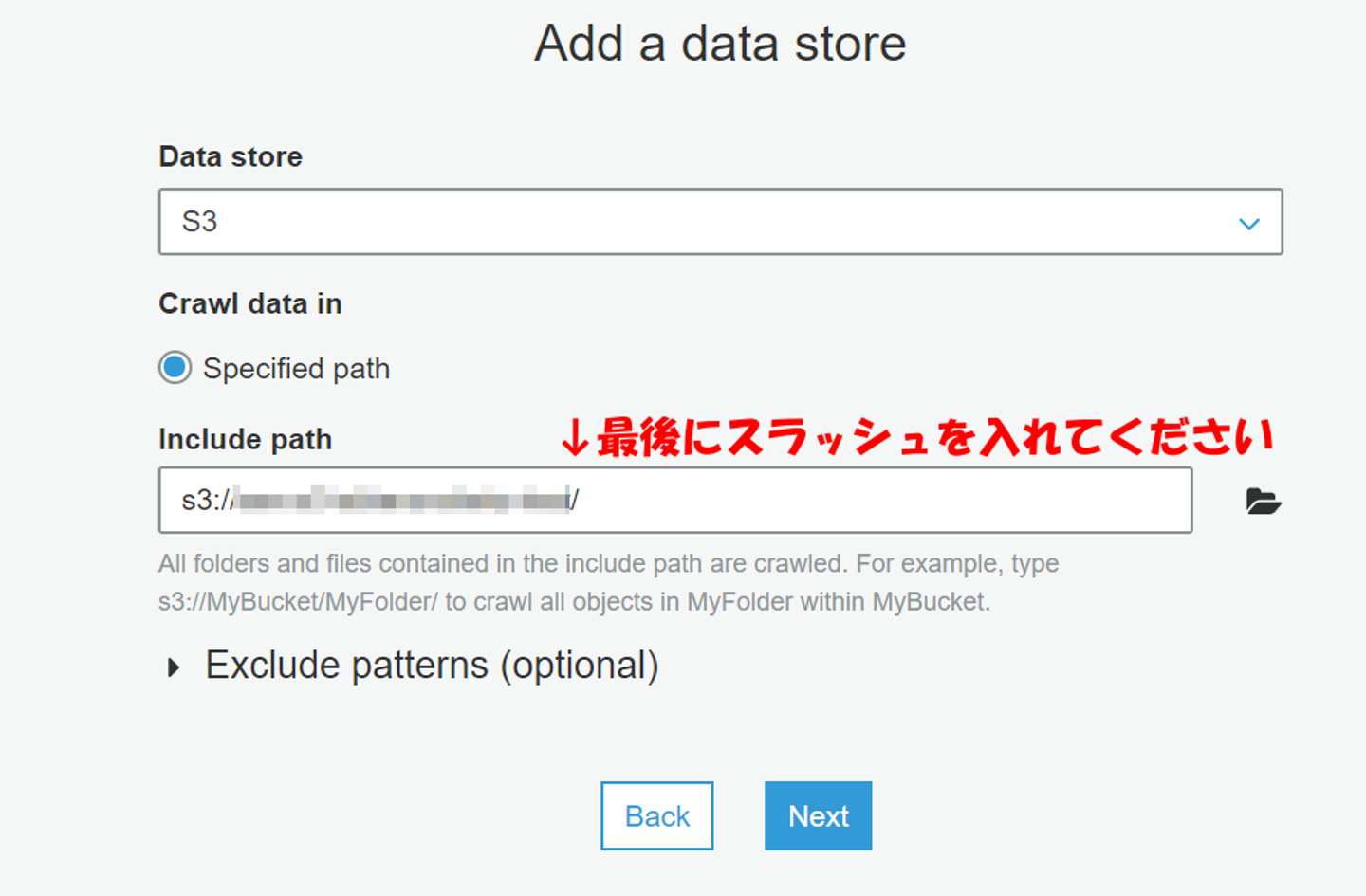Click the Crawl data in label

coord(250,303)
